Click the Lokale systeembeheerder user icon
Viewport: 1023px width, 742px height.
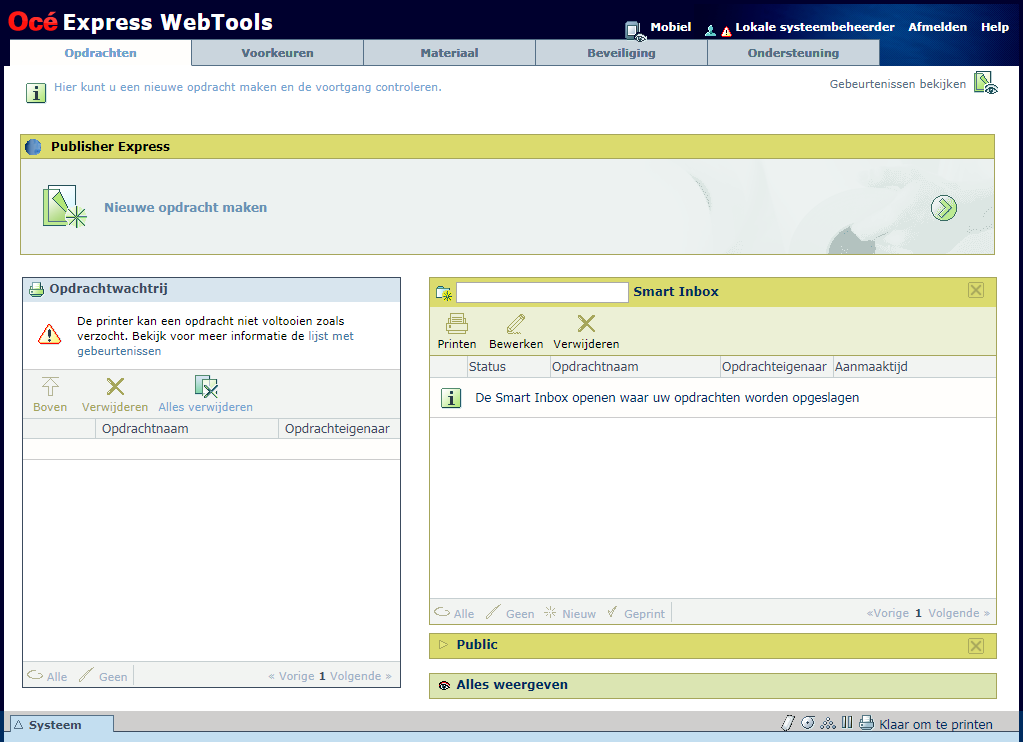pyautogui.click(x=710, y=31)
